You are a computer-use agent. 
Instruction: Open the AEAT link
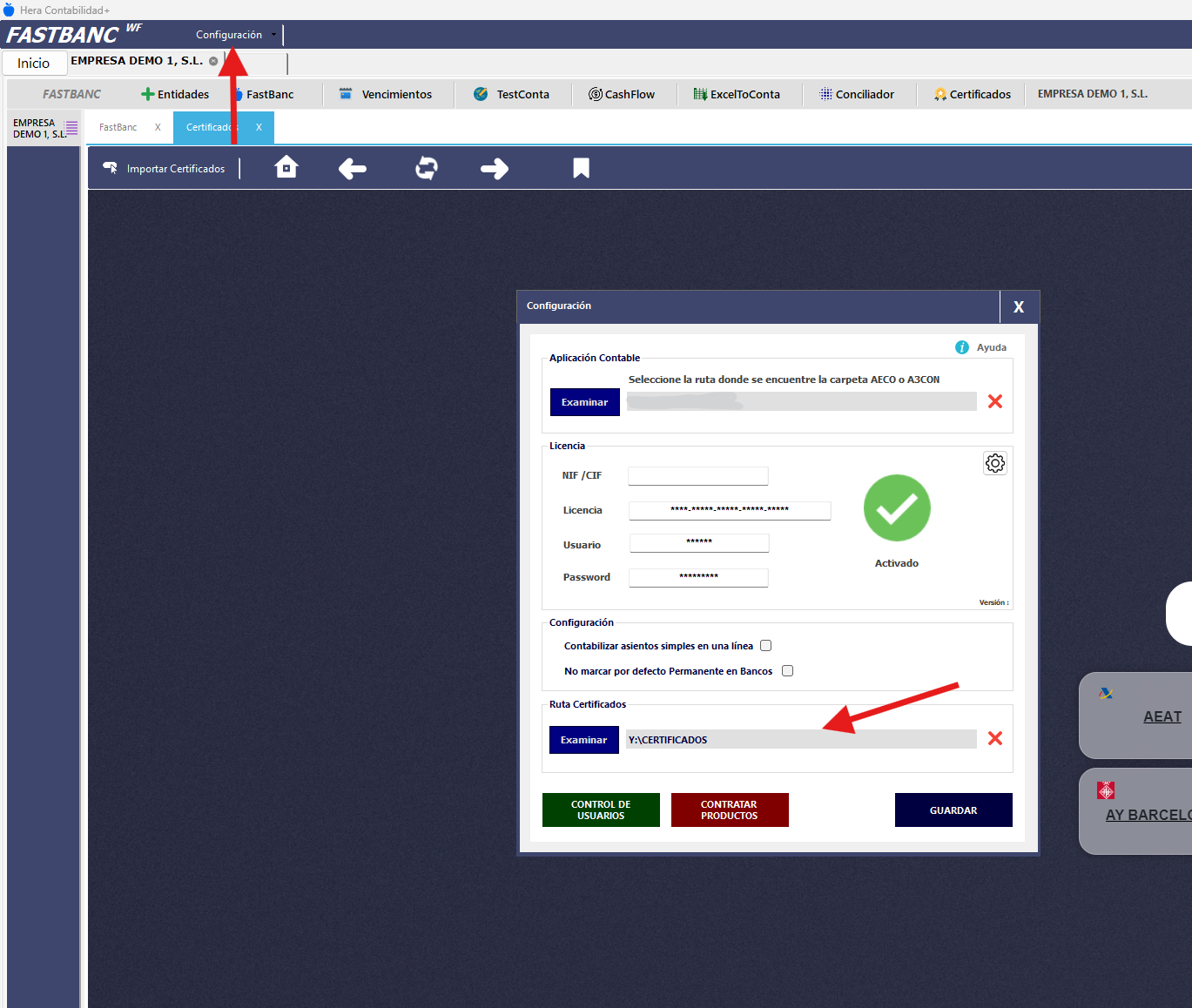(1162, 716)
